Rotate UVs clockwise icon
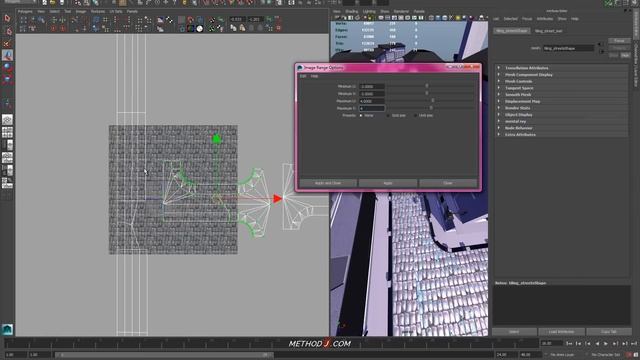The height and width of the screenshot is (360, 640). click(62, 29)
